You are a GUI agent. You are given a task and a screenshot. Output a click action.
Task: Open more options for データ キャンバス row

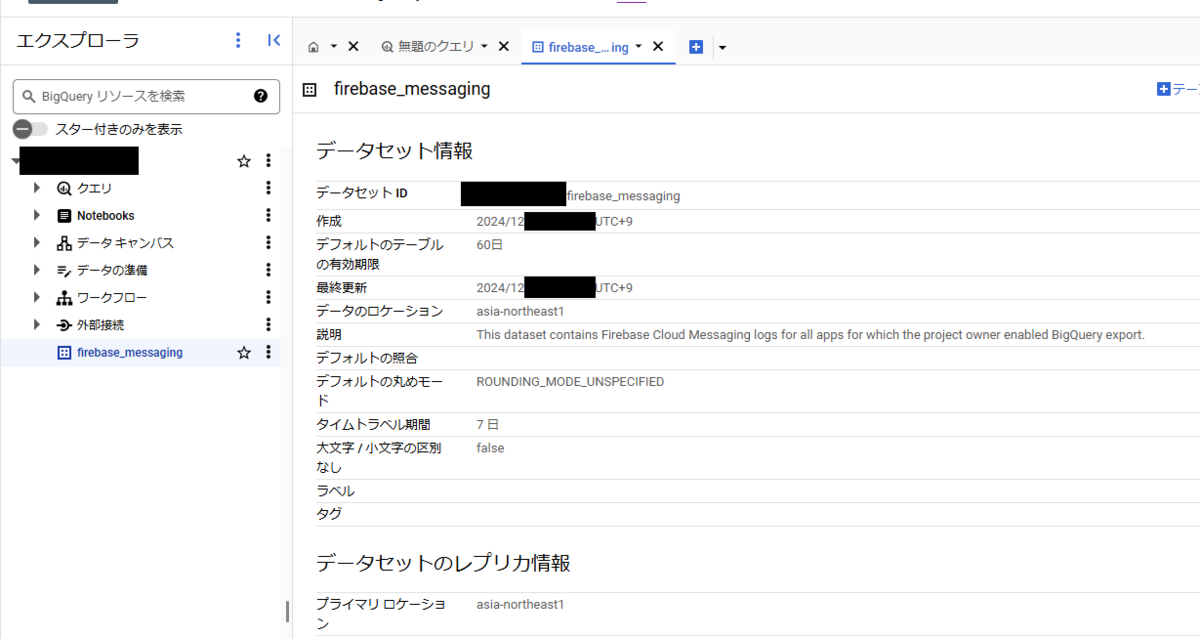[x=268, y=243]
